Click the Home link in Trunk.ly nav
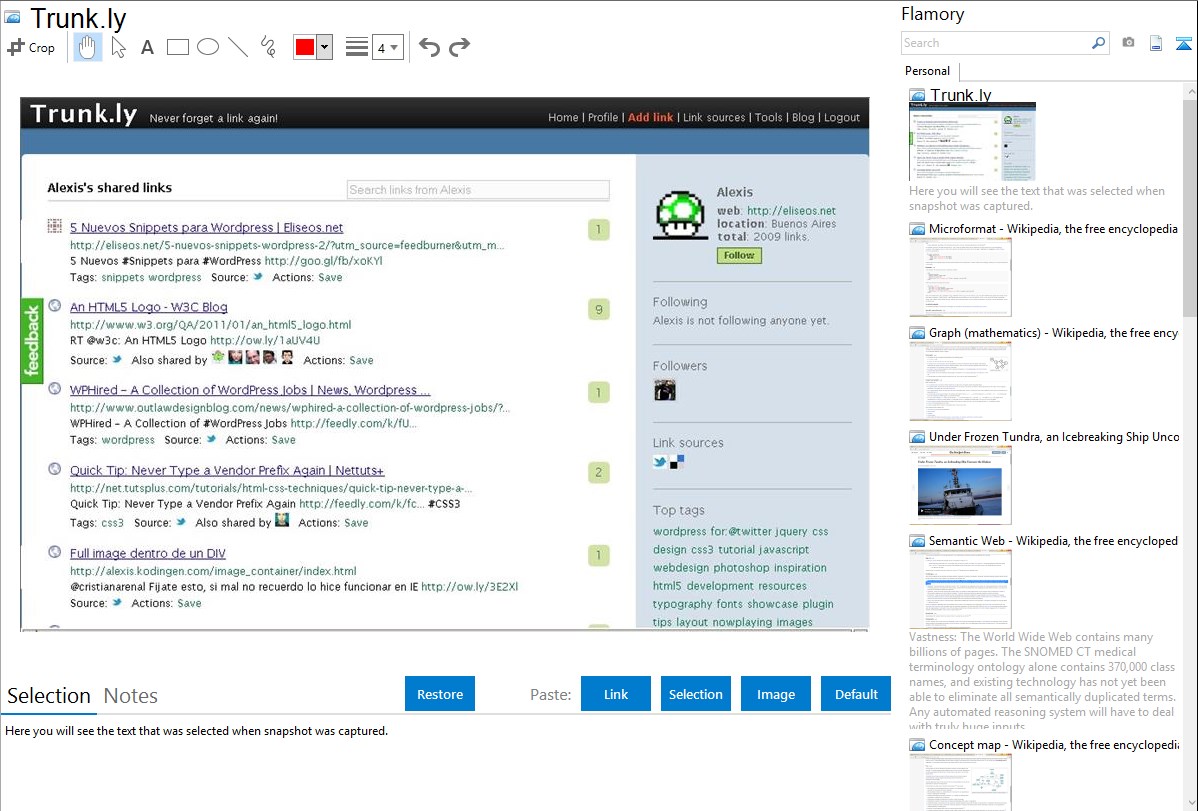Viewport: 1198px width, 811px height. [x=563, y=118]
